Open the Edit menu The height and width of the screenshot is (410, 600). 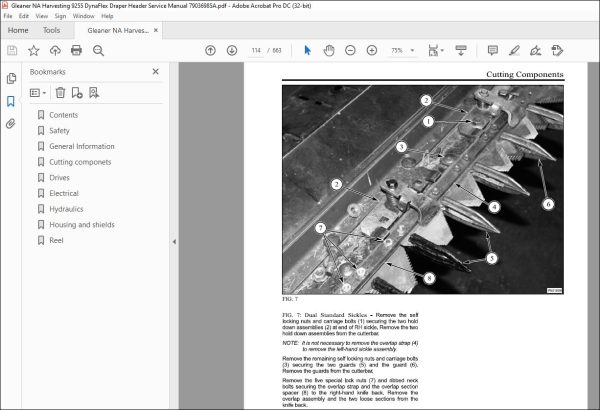point(24,16)
